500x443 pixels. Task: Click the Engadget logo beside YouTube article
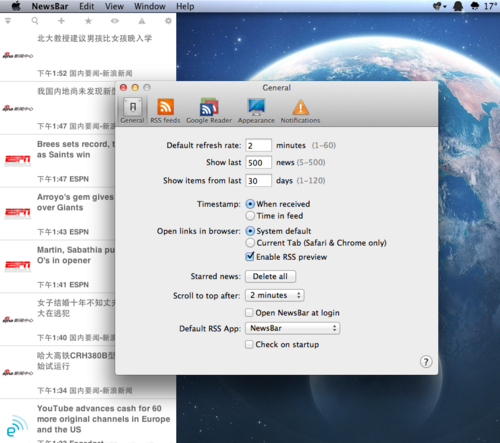click(x=17, y=425)
